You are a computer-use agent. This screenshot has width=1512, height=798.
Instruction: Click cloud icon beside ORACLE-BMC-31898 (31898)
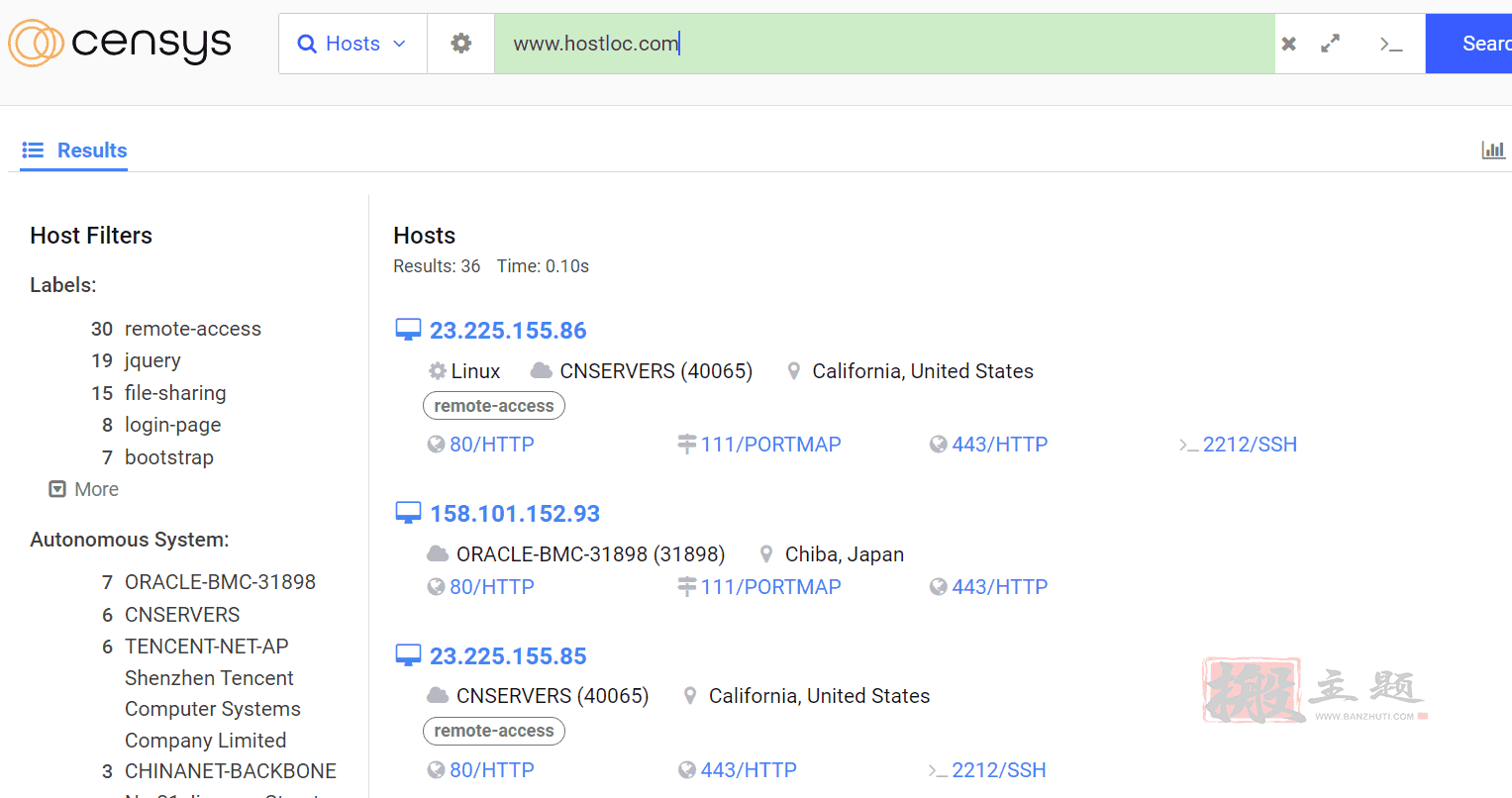click(x=438, y=553)
